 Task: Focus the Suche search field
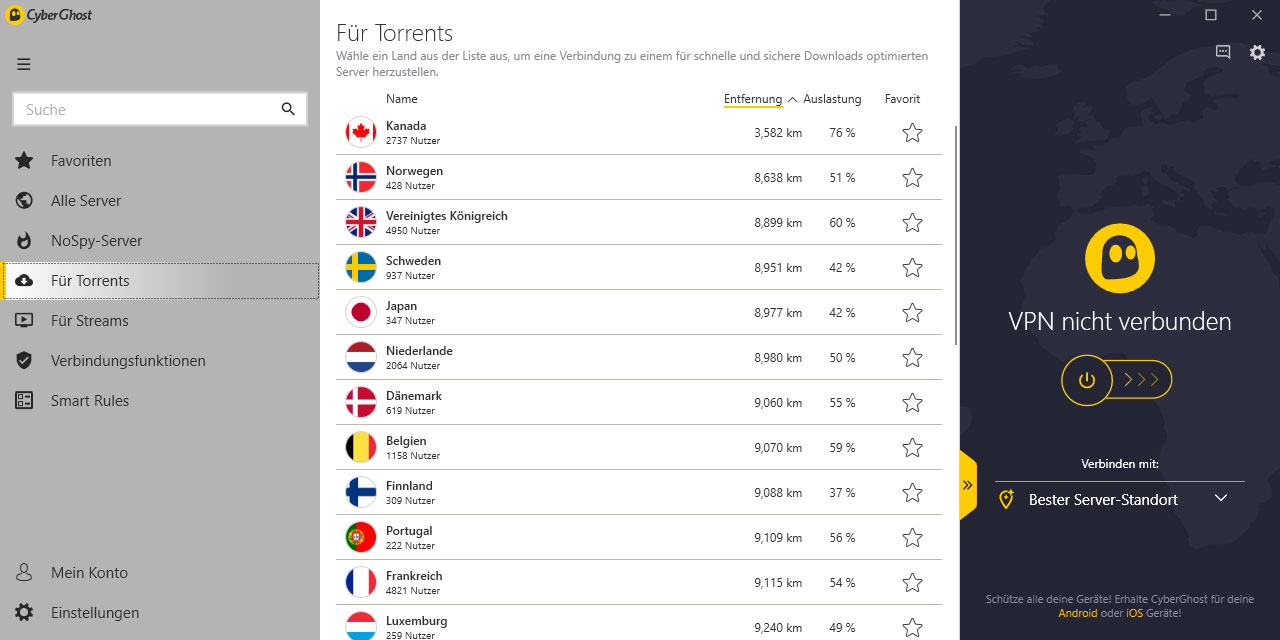point(160,109)
